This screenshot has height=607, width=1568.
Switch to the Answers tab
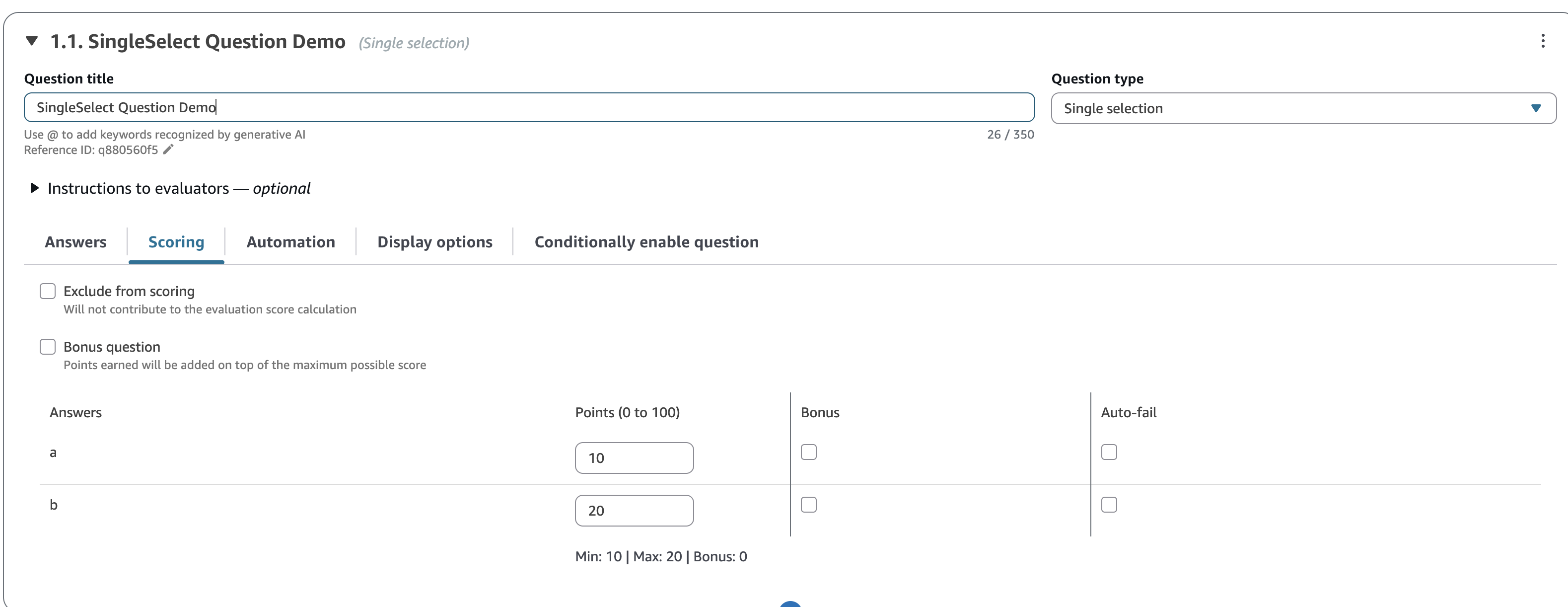coord(75,242)
